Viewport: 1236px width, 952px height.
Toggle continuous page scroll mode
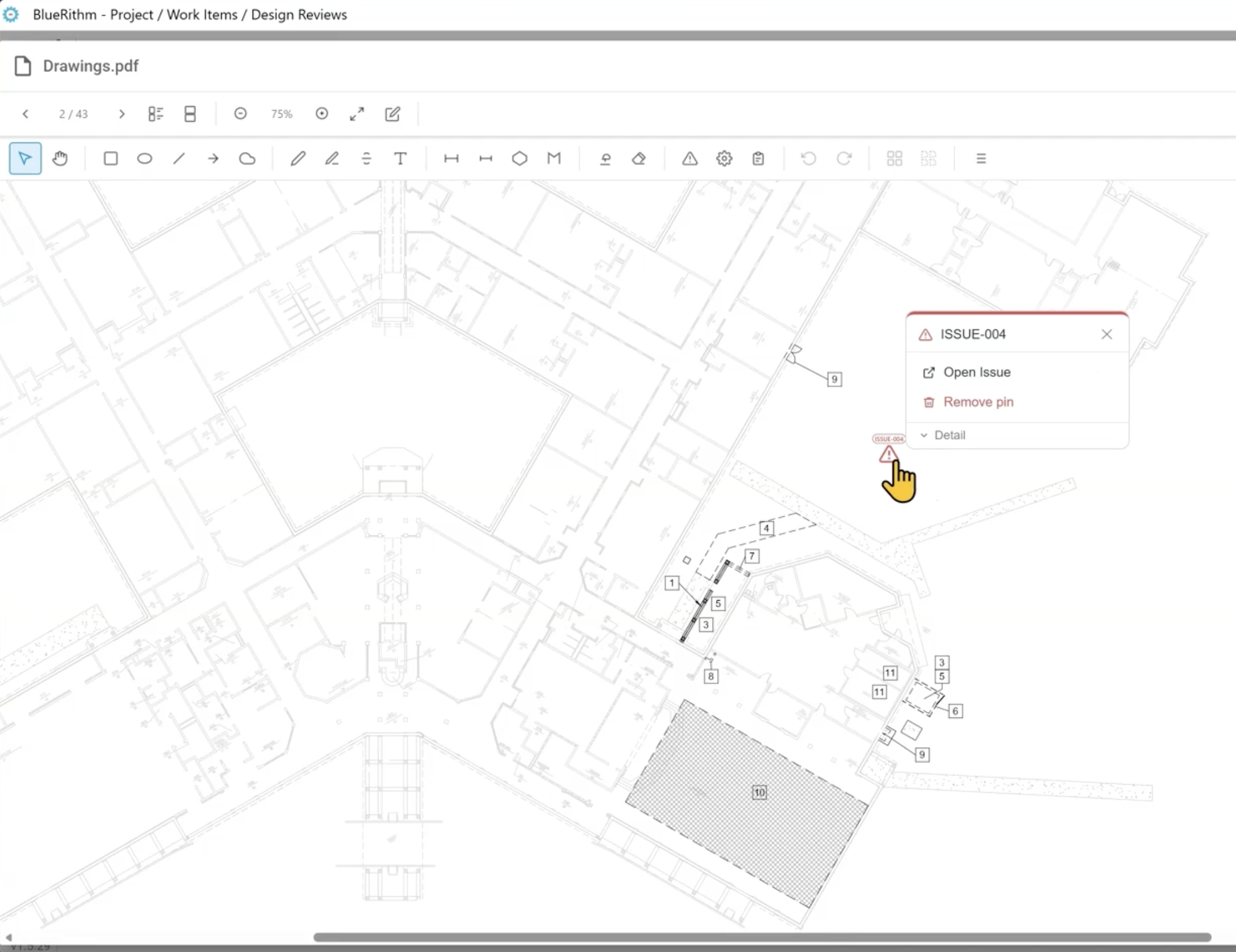(190, 115)
